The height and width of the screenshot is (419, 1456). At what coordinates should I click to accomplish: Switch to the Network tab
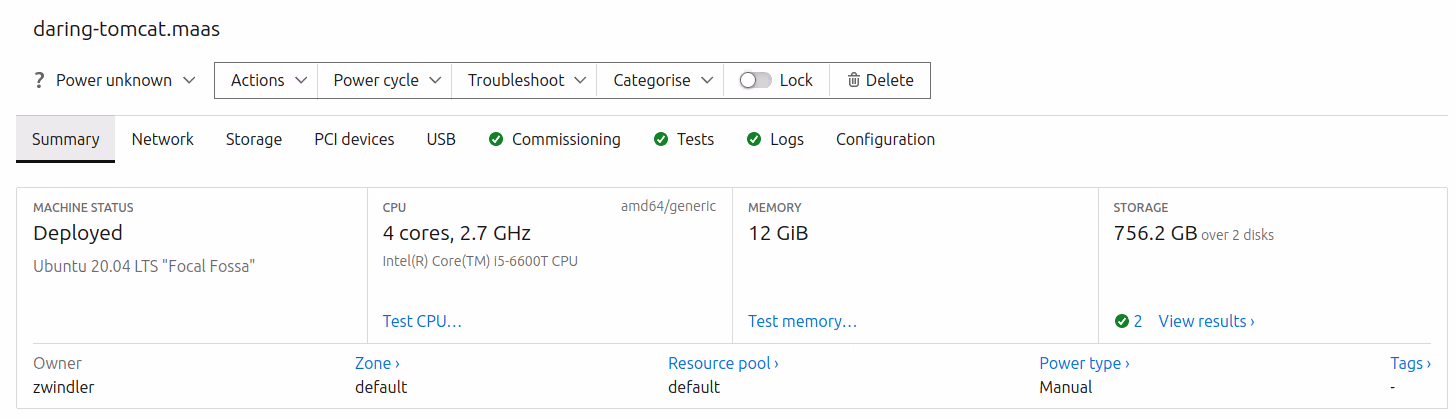163,140
